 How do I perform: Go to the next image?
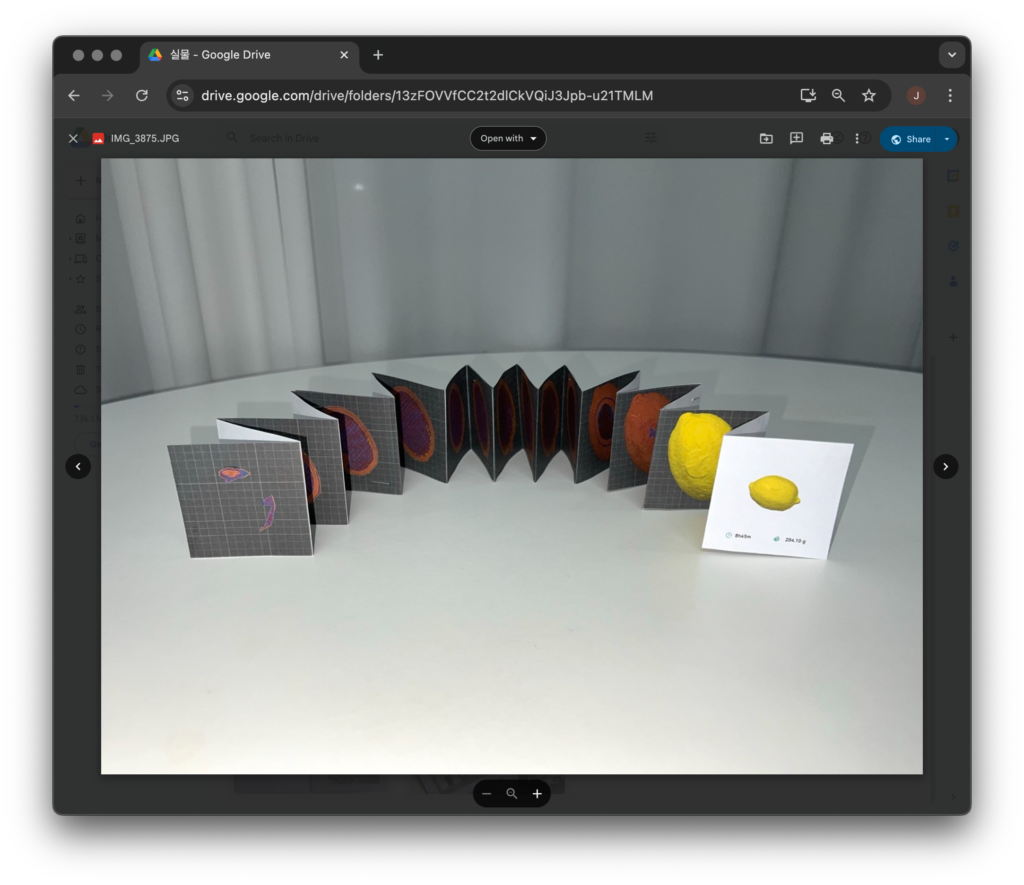pos(945,466)
